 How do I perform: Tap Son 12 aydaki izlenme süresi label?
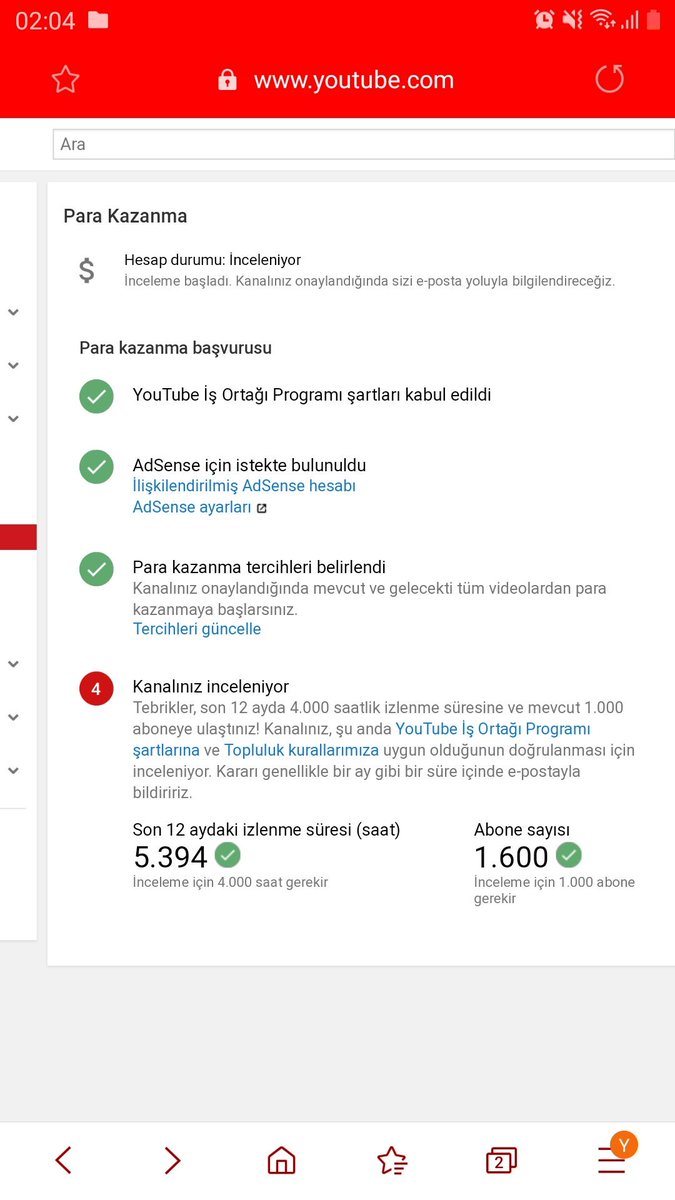click(266, 830)
